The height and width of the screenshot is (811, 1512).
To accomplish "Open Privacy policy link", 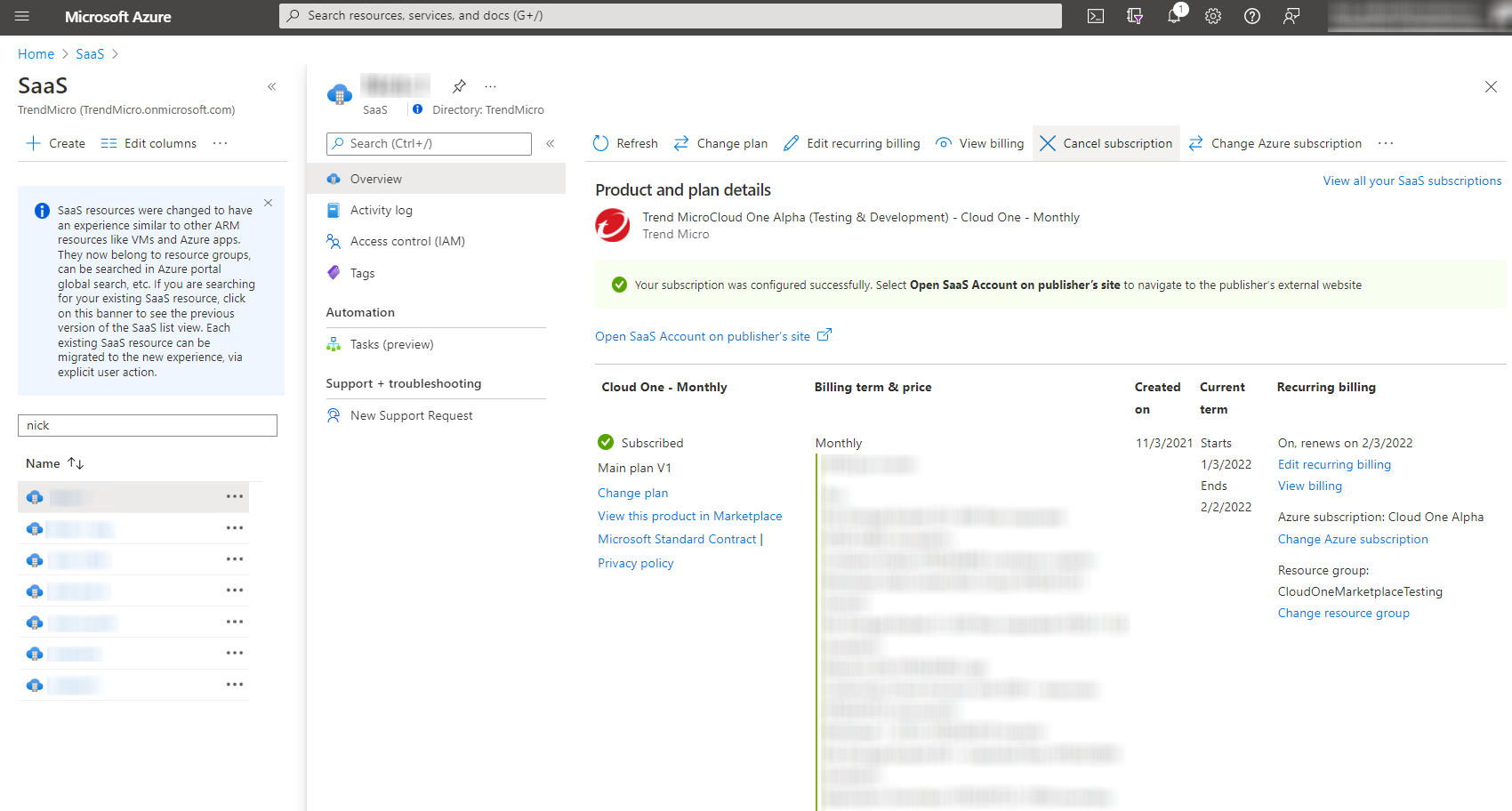I will (636, 563).
